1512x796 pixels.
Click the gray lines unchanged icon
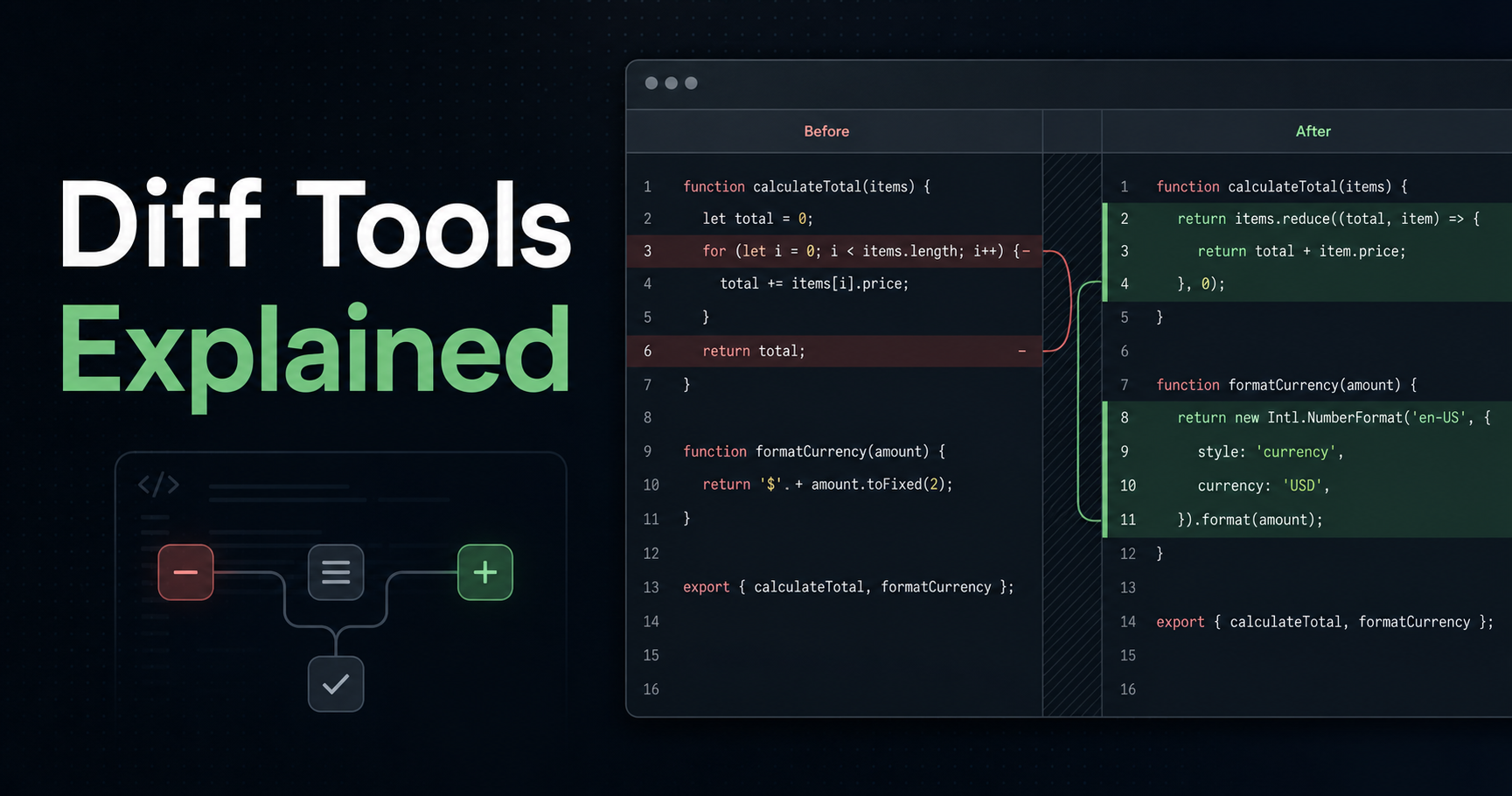coord(336,572)
